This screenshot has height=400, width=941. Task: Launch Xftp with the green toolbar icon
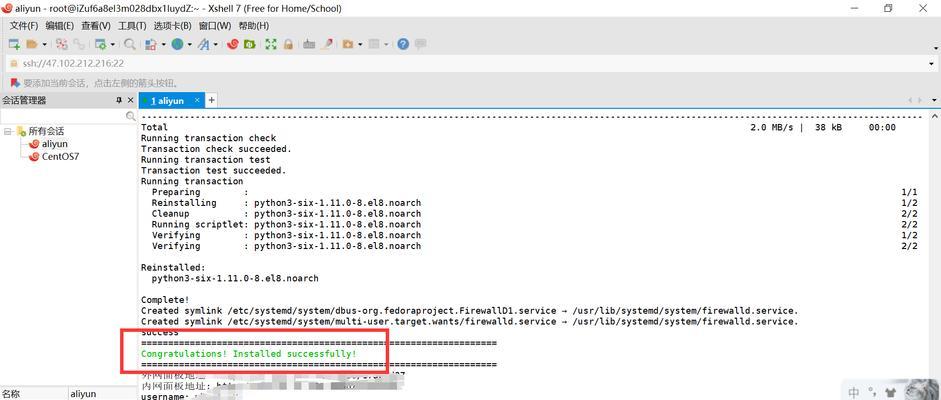tap(250, 44)
